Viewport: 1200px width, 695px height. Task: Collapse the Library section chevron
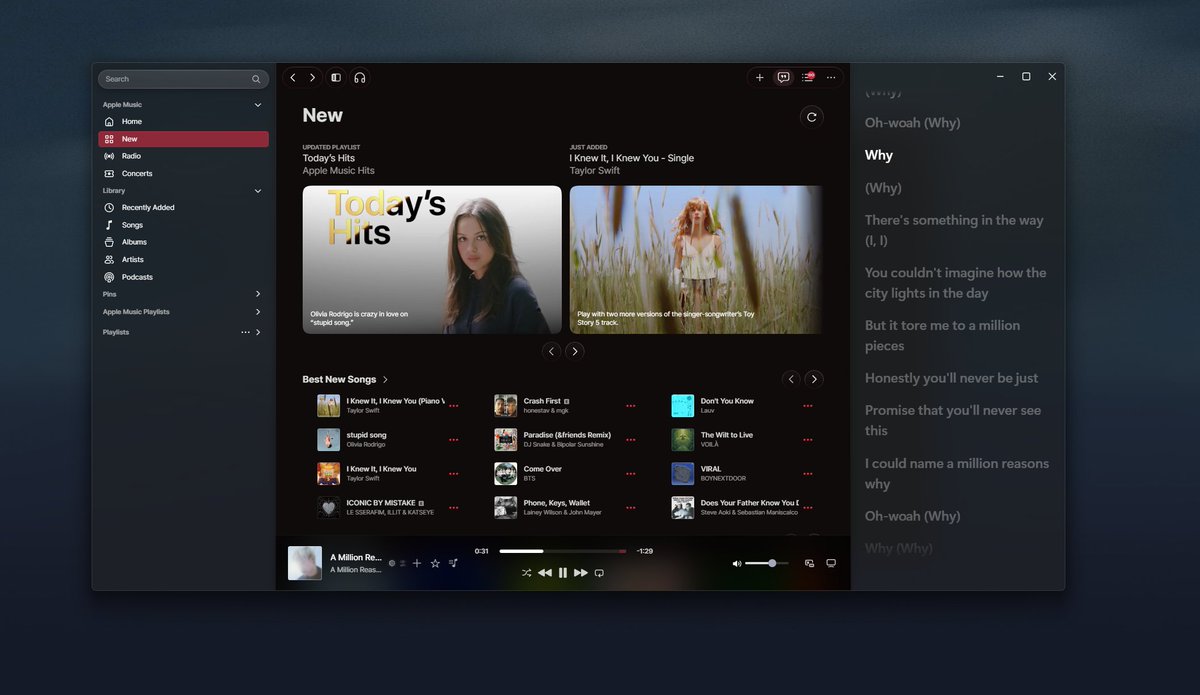[x=258, y=191]
